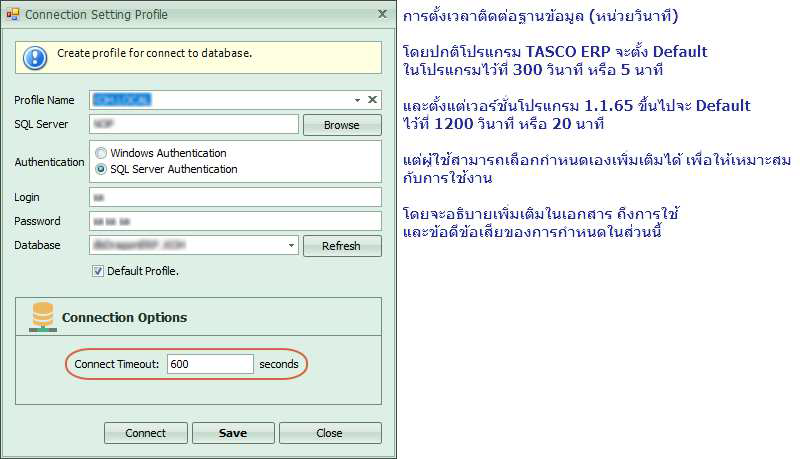801x459 pixels.
Task: Click into the Login field
Action: tap(236, 197)
